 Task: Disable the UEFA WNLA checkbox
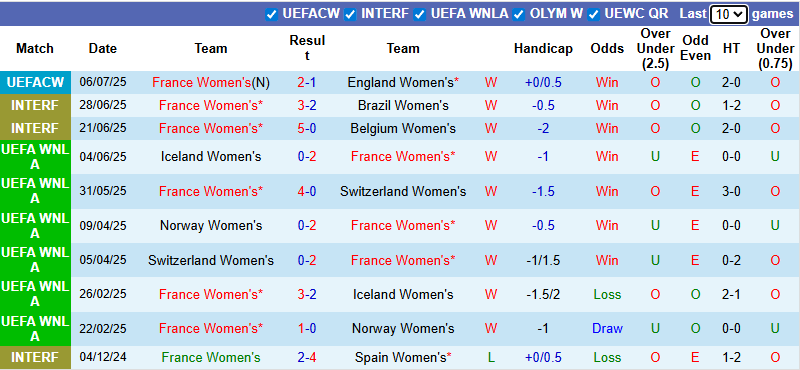tap(420, 14)
